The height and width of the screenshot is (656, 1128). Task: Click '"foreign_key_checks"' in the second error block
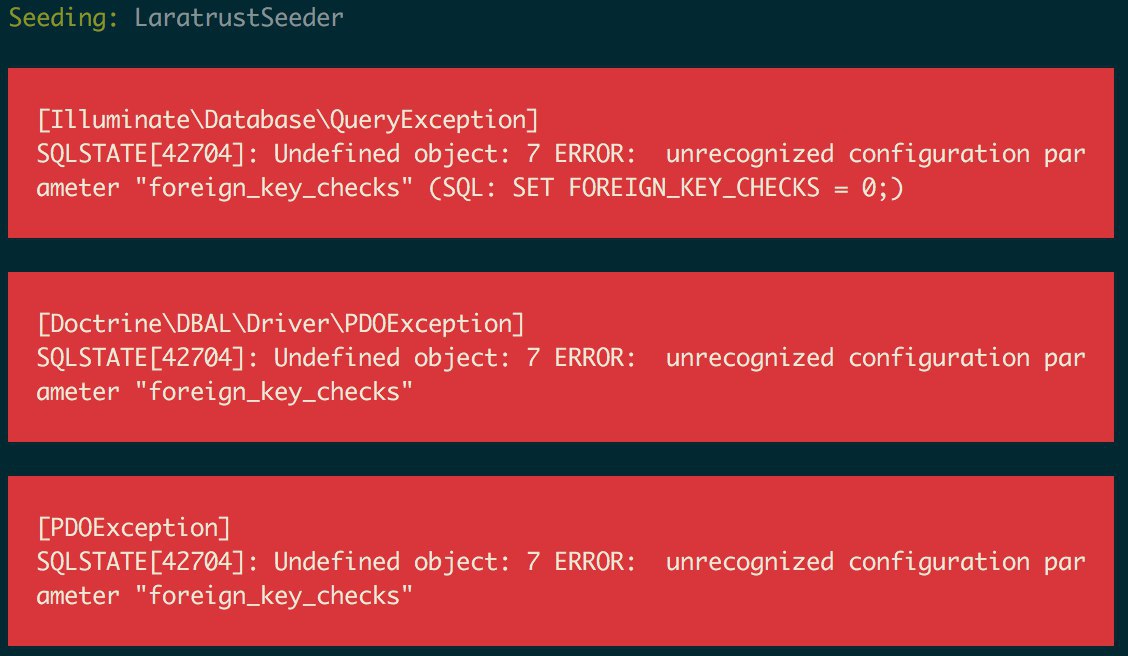274,393
